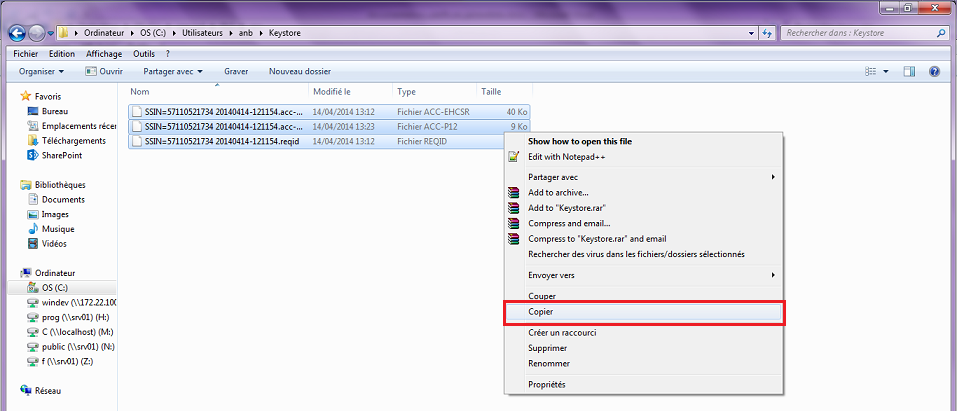Open Documents library

(x=56, y=200)
